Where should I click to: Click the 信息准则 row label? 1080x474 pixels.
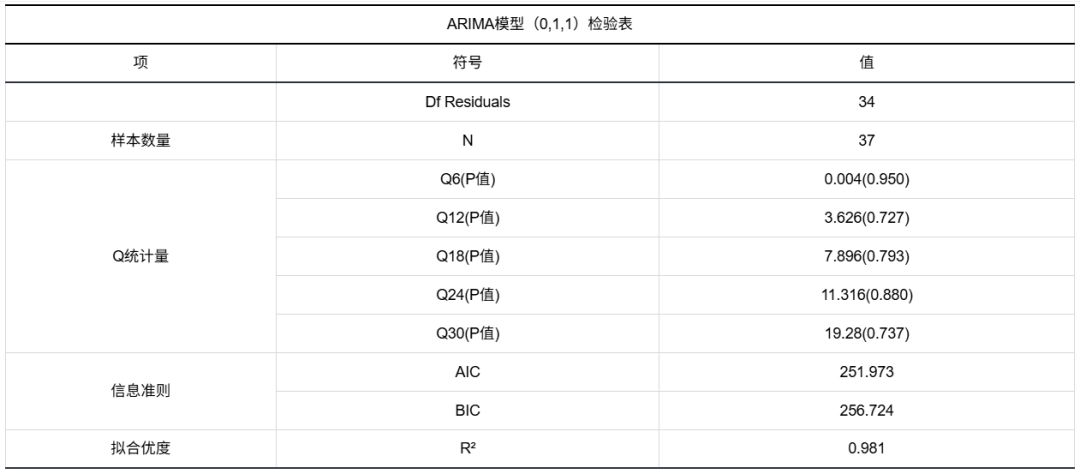pos(141,391)
